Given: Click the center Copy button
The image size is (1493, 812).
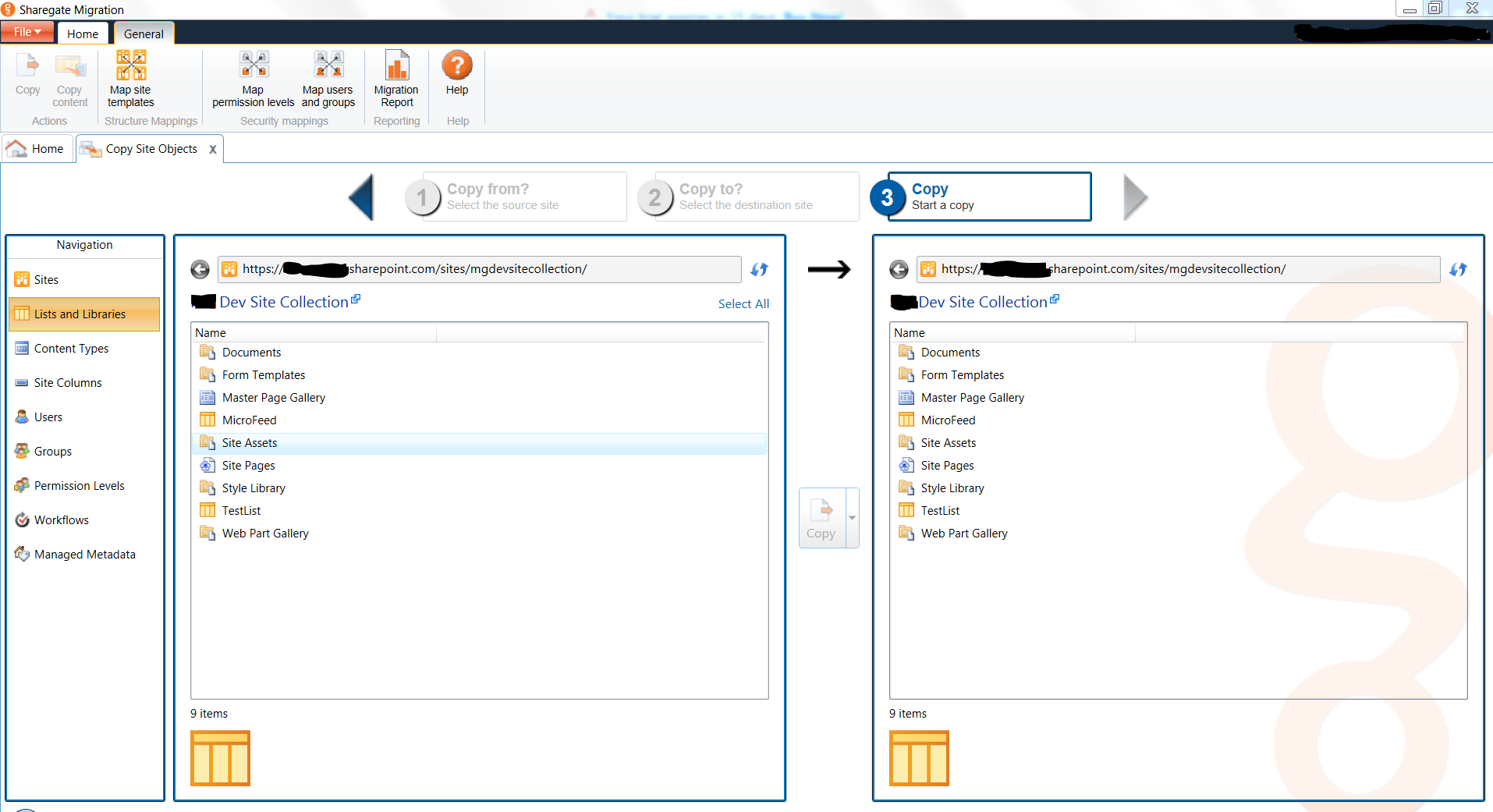Looking at the screenshot, I should (x=822, y=518).
